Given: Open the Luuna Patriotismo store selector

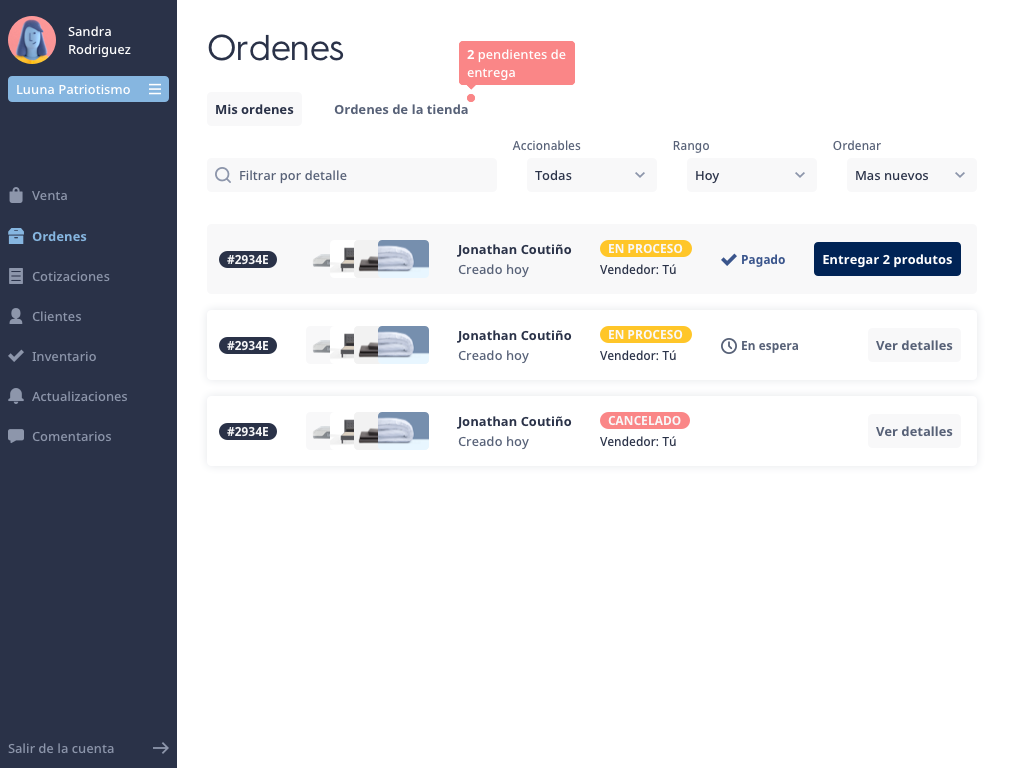Looking at the screenshot, I should (88, 89).
